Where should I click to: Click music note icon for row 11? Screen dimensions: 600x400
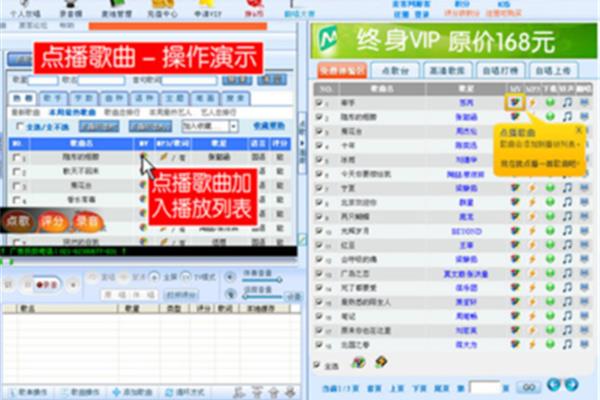pos(567,245)
